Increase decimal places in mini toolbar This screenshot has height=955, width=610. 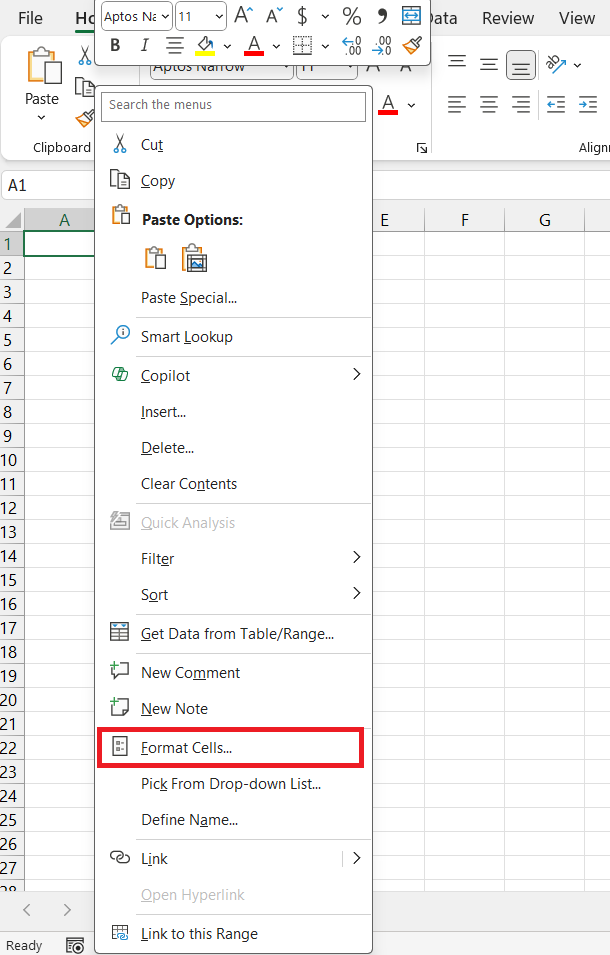point(351,45)
